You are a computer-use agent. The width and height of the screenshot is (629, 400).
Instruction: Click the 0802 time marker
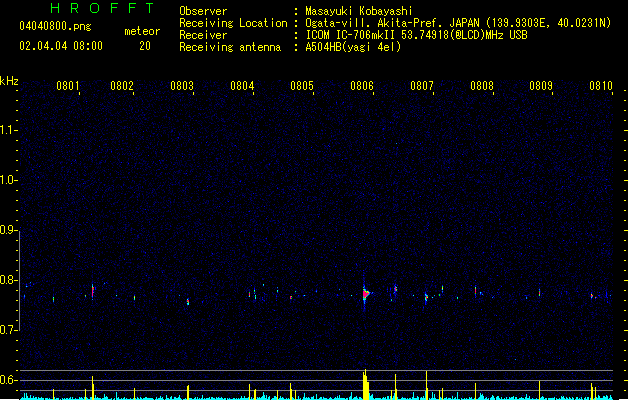(122, 86)
